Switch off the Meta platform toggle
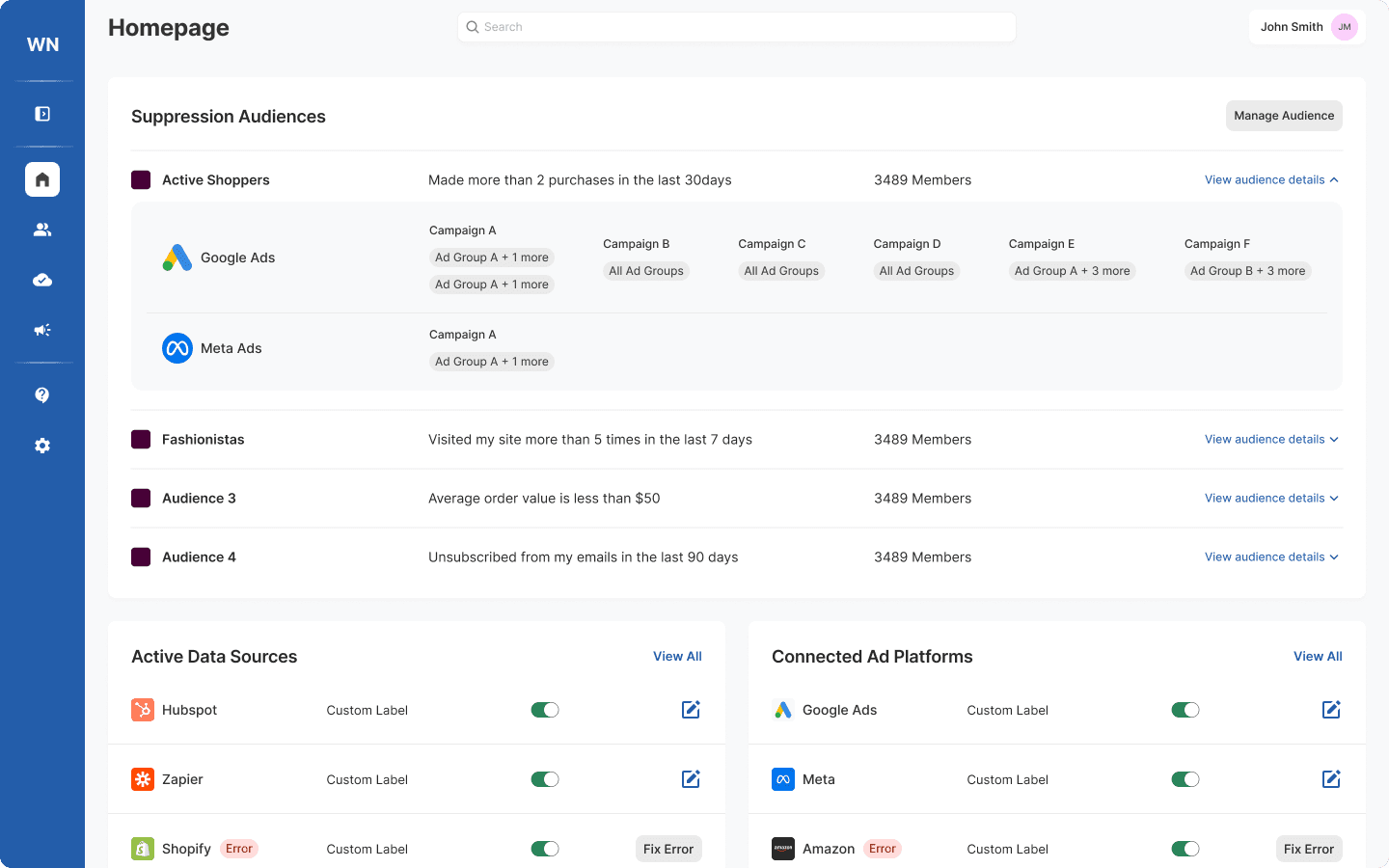Viewport: 1389px width, 868px height. pyautogui.click(x=1185, y=779)
